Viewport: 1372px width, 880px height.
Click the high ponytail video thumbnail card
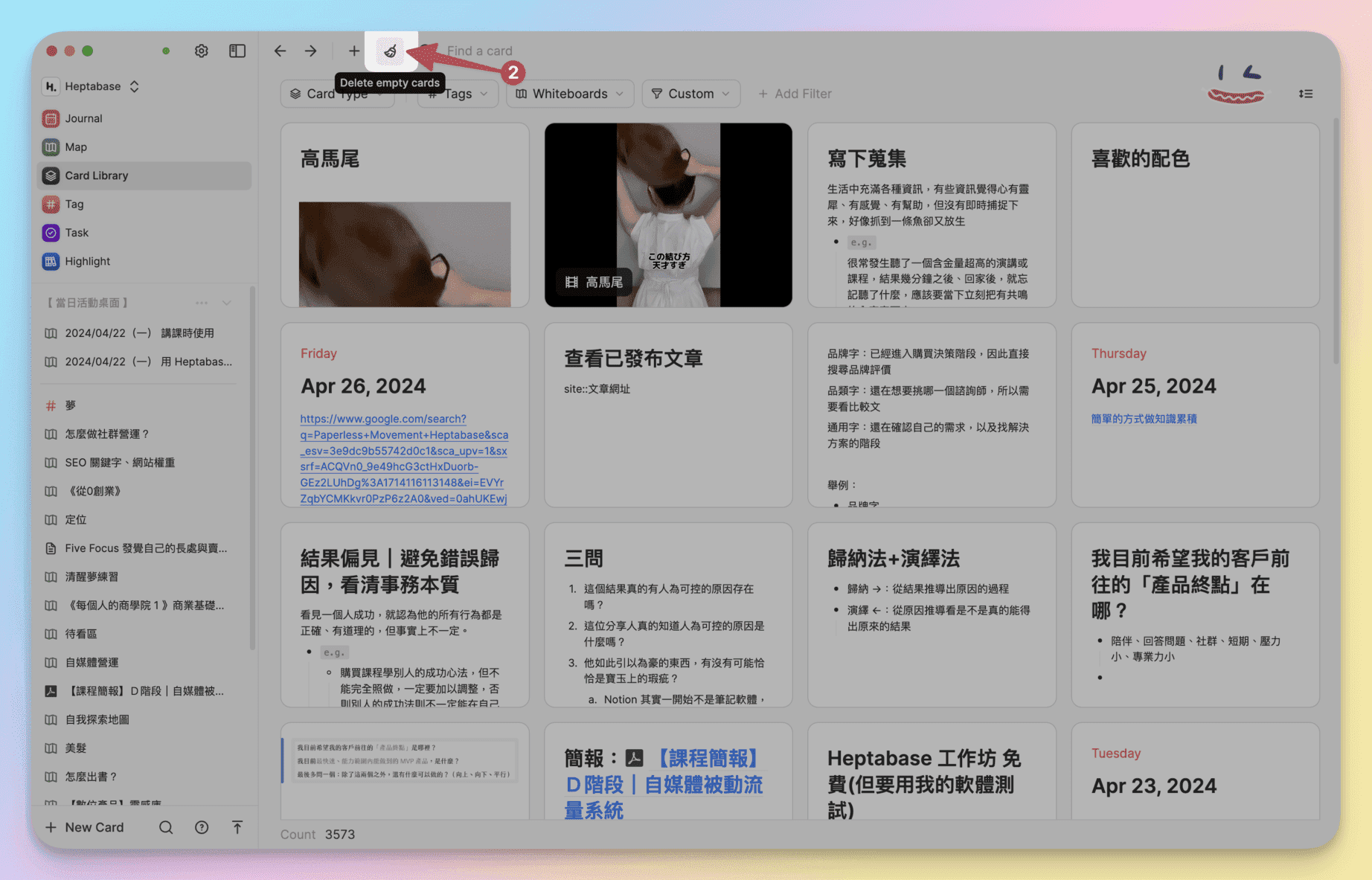[x=667, y=214]
